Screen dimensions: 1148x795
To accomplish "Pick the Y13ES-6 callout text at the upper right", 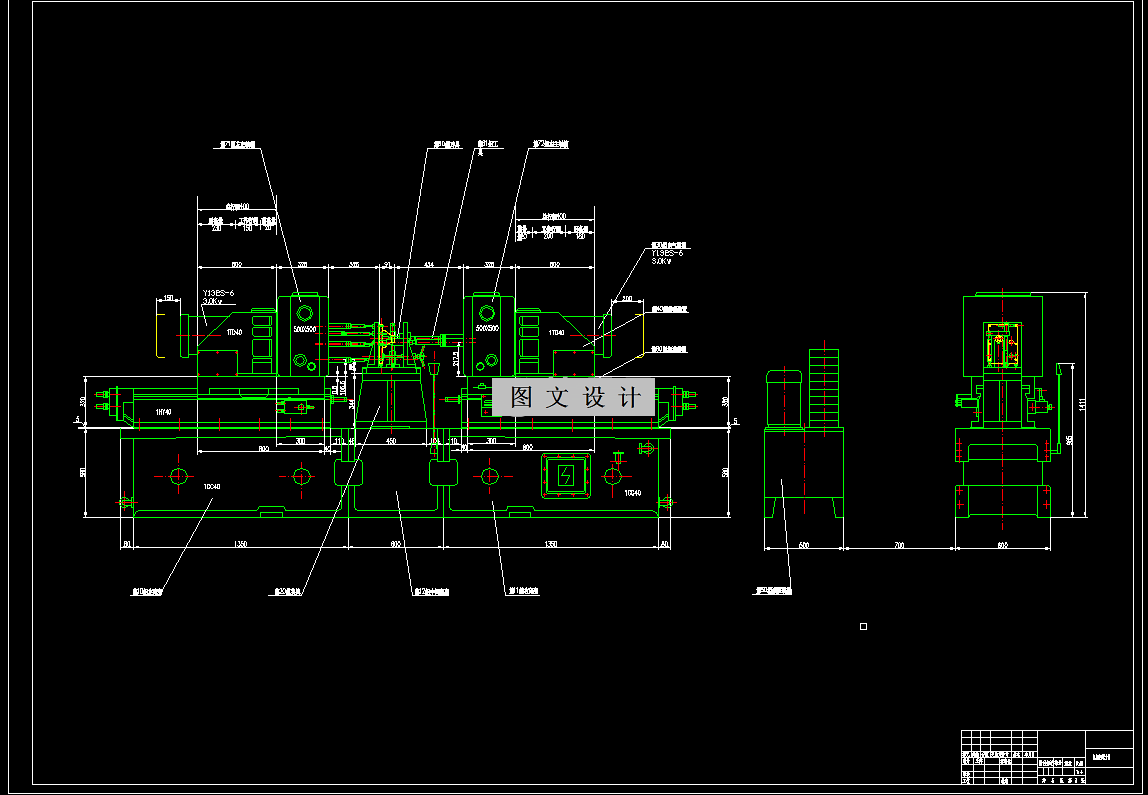I will click(666, 253).
